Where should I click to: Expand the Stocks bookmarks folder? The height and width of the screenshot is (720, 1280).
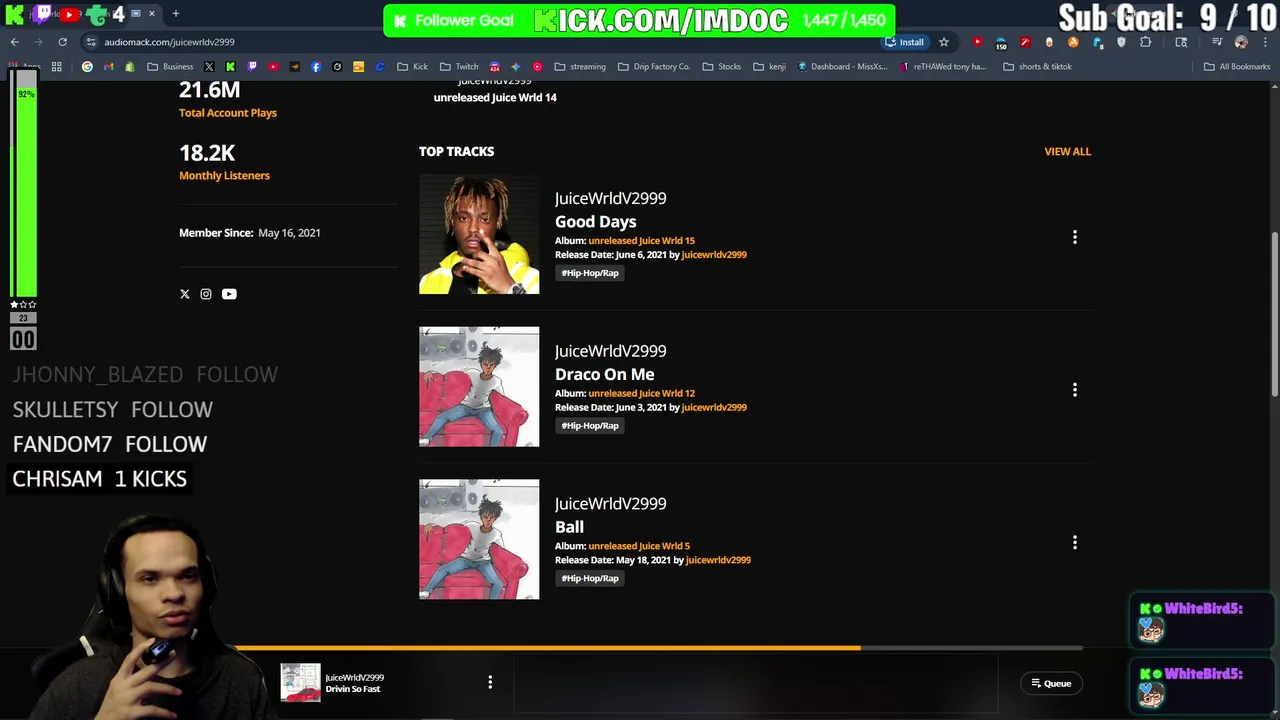tap(722, 67)
